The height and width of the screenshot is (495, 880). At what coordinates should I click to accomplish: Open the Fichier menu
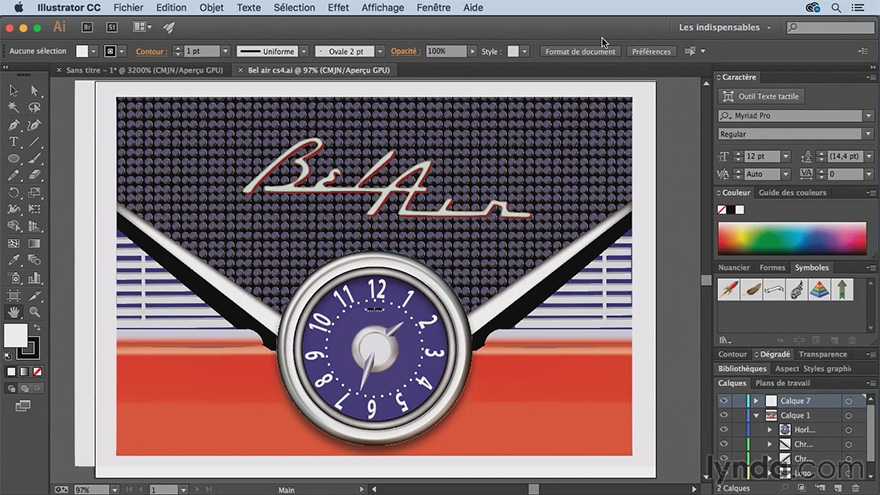click(x=128, y=7)
